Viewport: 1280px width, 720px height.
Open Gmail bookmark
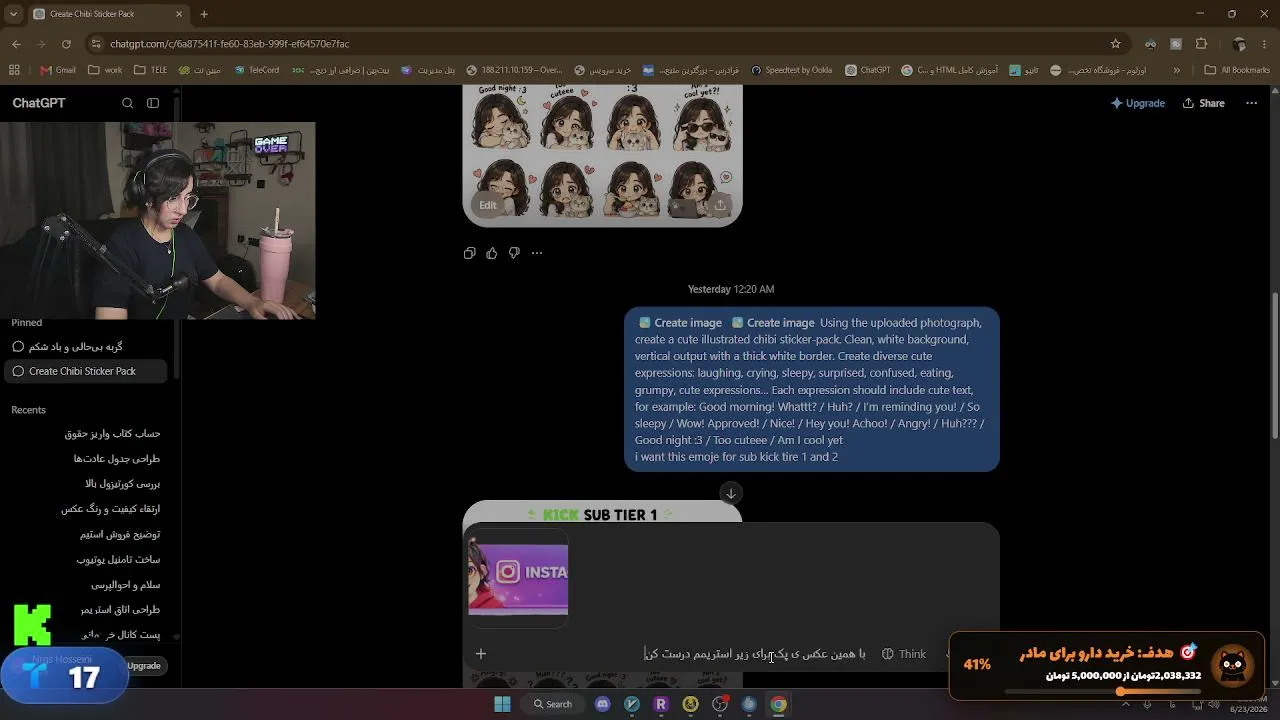[x=58, y=70]
